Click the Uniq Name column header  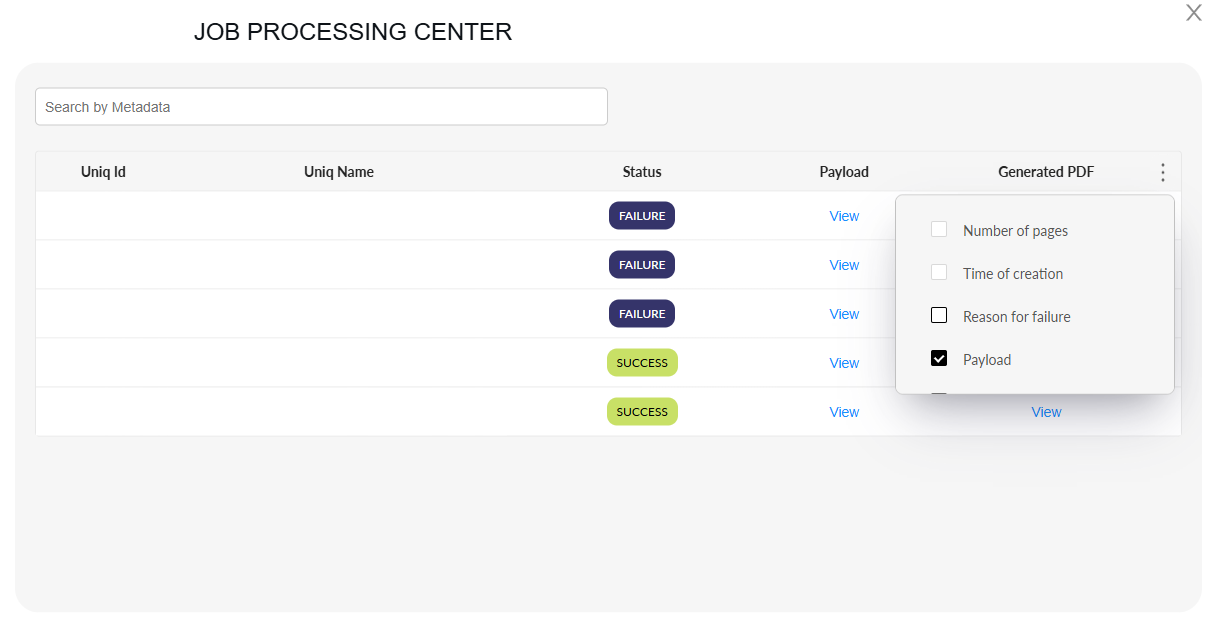pyautogui.click(x=339, y=172)
